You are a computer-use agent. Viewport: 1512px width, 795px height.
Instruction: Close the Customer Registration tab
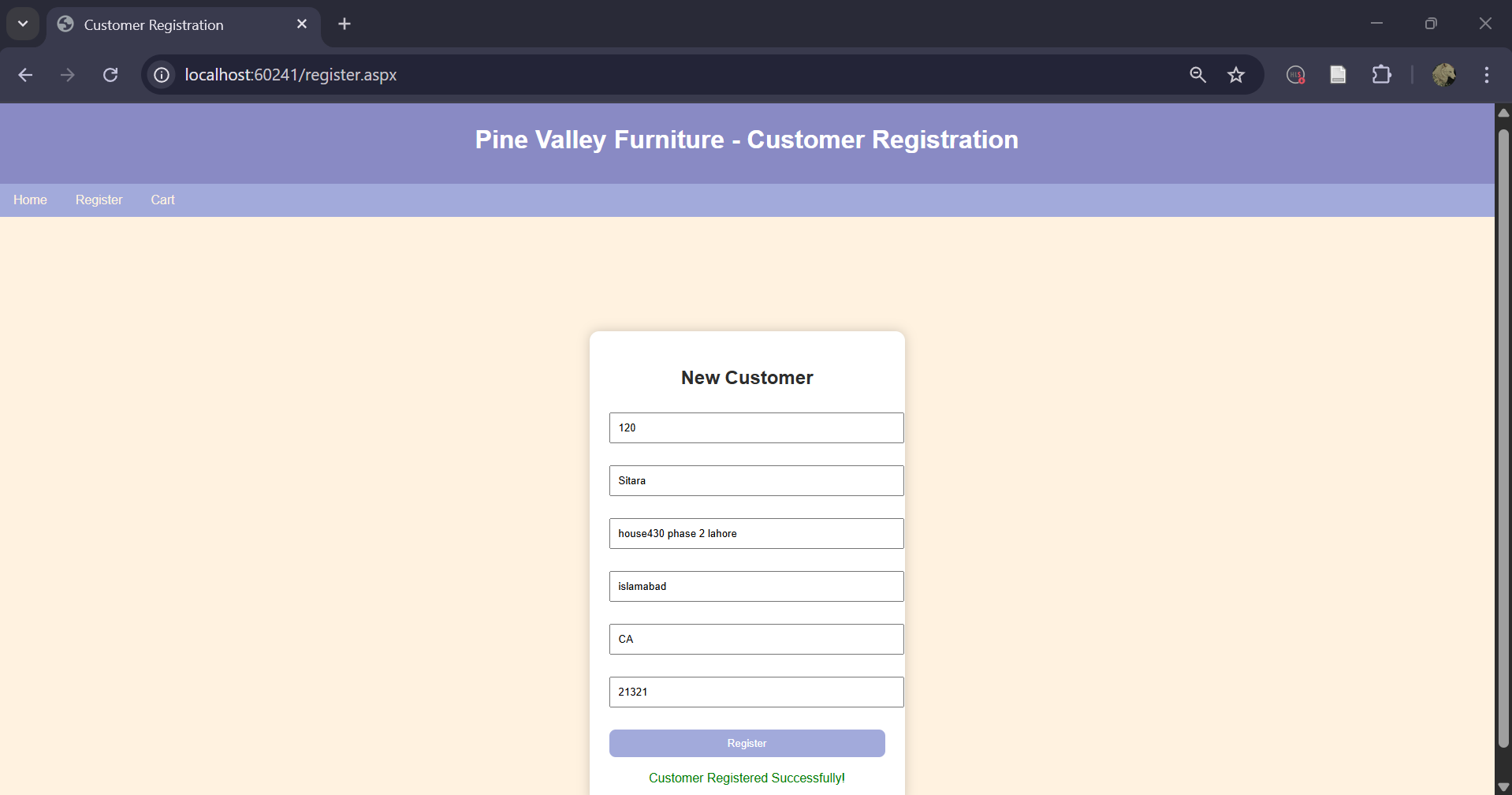[x=302, y=24]
